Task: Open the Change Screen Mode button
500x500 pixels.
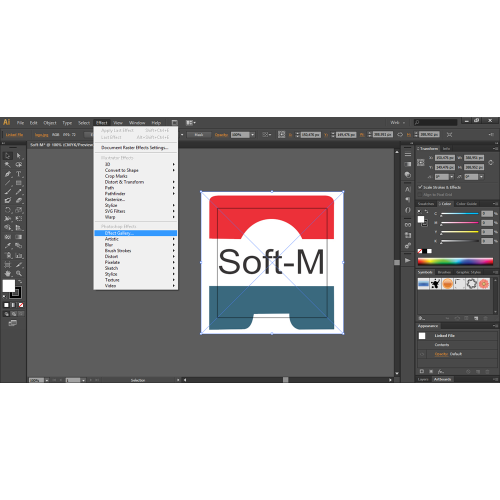Action: (13, 323)
